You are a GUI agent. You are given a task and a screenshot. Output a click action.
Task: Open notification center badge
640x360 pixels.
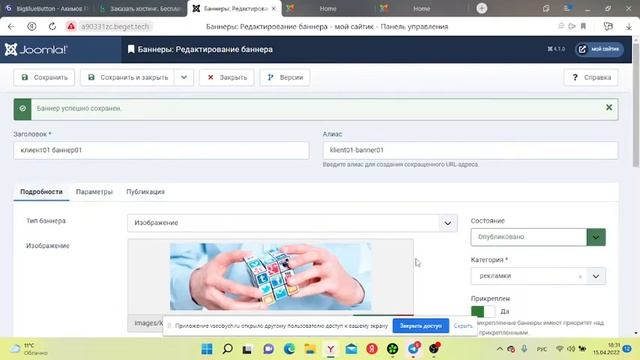627,349
